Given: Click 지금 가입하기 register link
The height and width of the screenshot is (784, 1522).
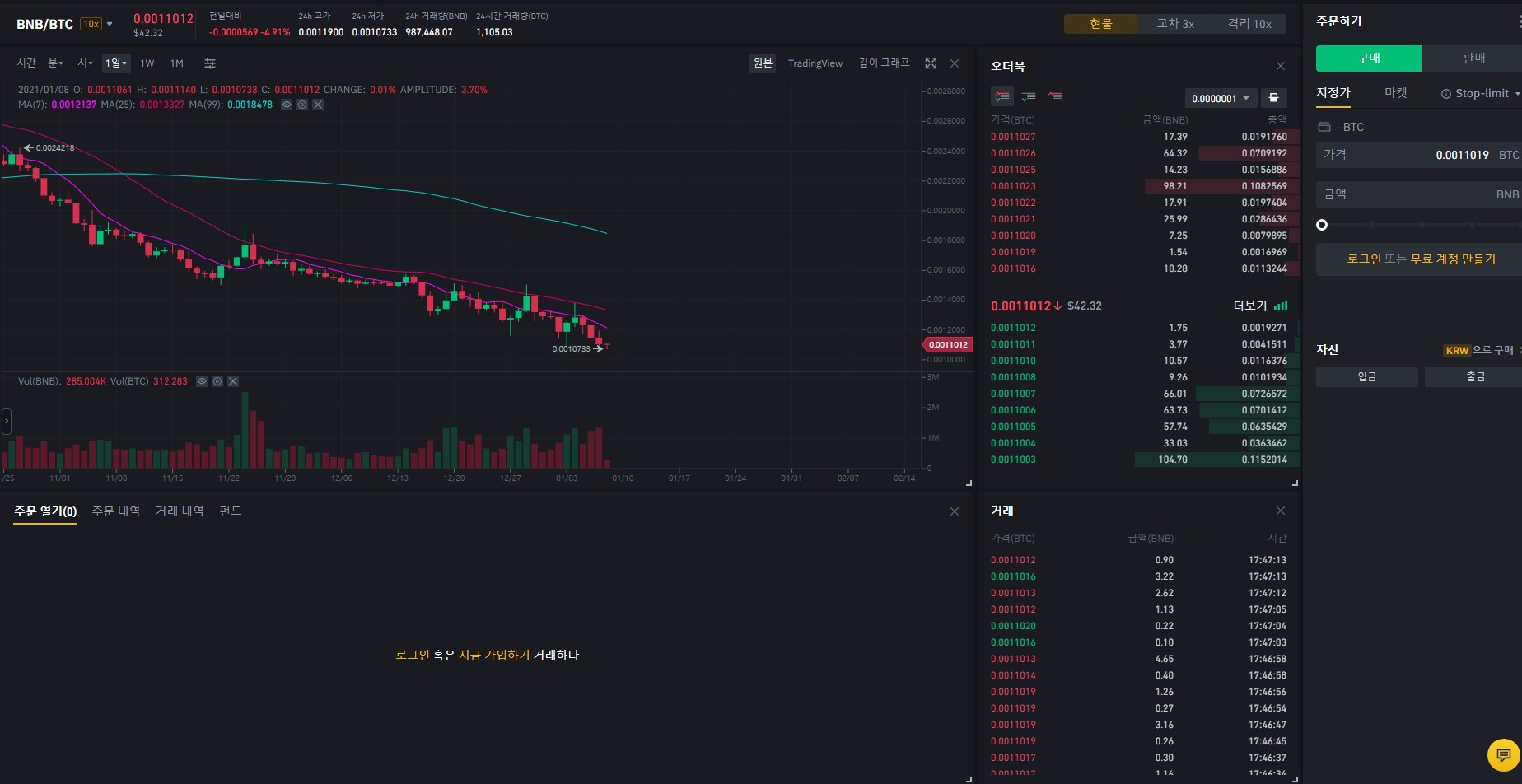Looking at the screenshot, I should coord(494,656).
